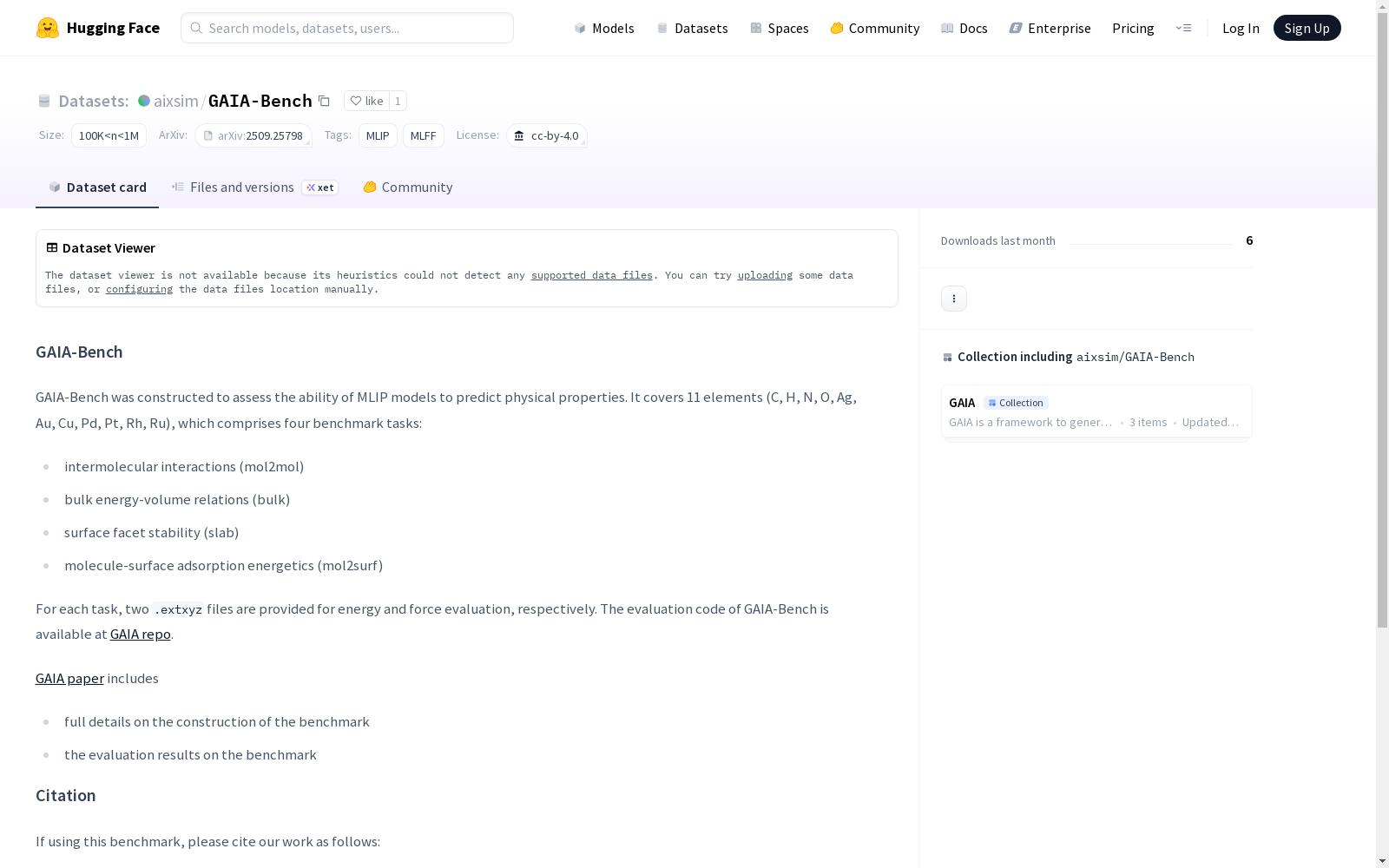Viewport: 1389px width, 868px height.
Task: Open the cc-by-4.0 license tag
Action: 547,135
